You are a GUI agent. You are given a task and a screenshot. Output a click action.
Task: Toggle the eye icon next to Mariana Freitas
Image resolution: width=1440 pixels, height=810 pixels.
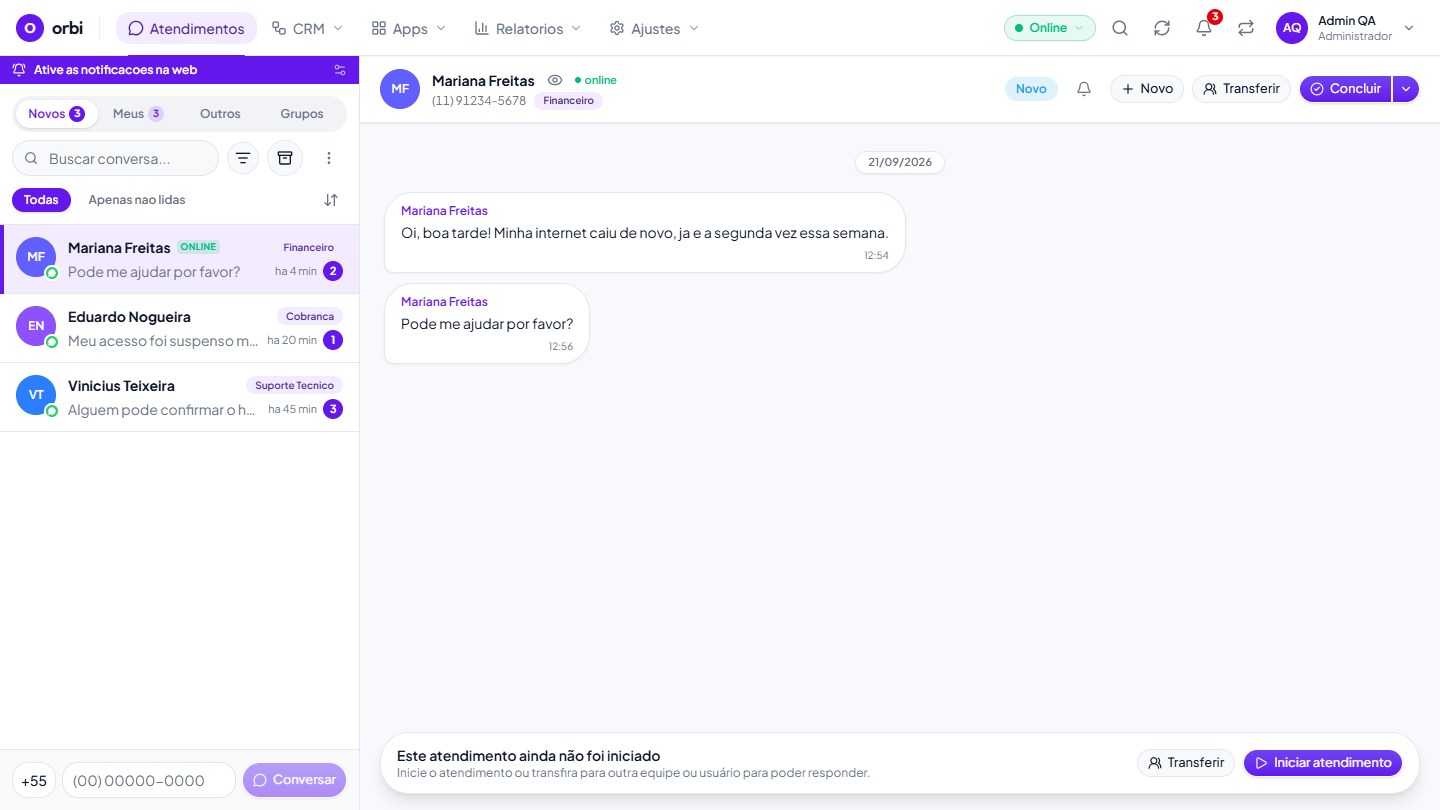(555, 80)
